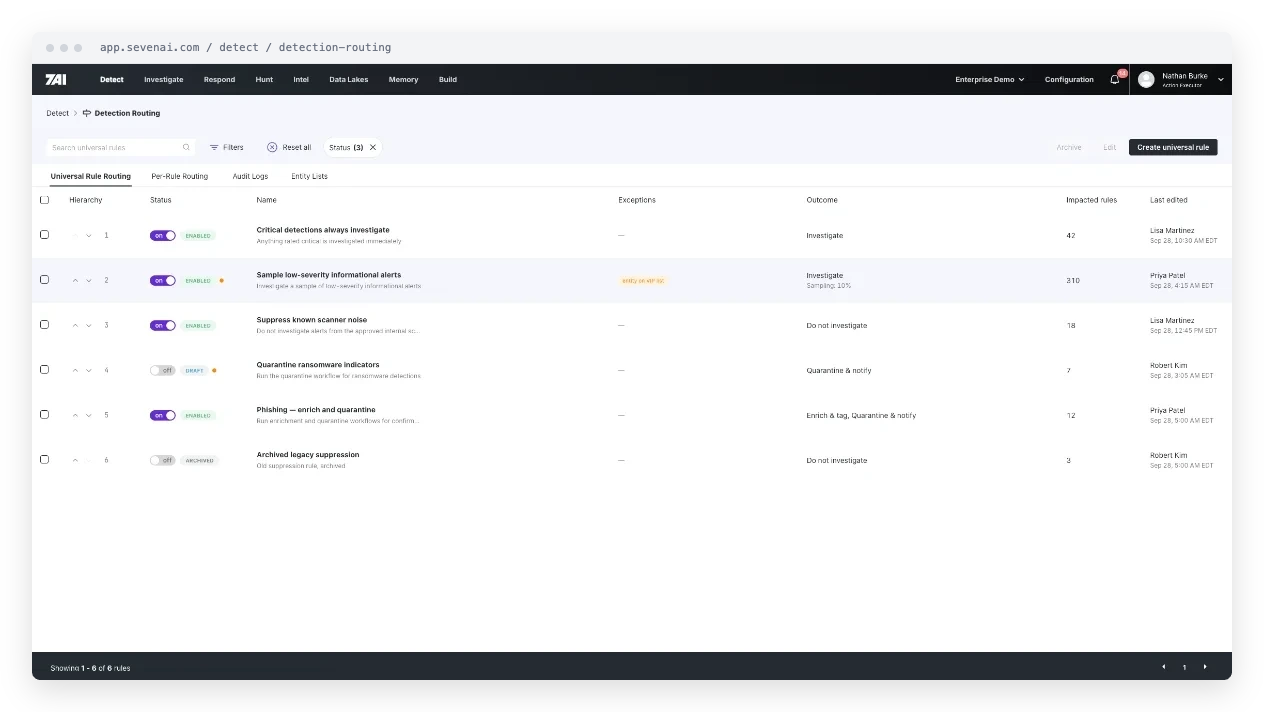This screenshot has height=712, width=1264.
Task: Open the Data Lakes menu
Action: (x=349, y=80)
